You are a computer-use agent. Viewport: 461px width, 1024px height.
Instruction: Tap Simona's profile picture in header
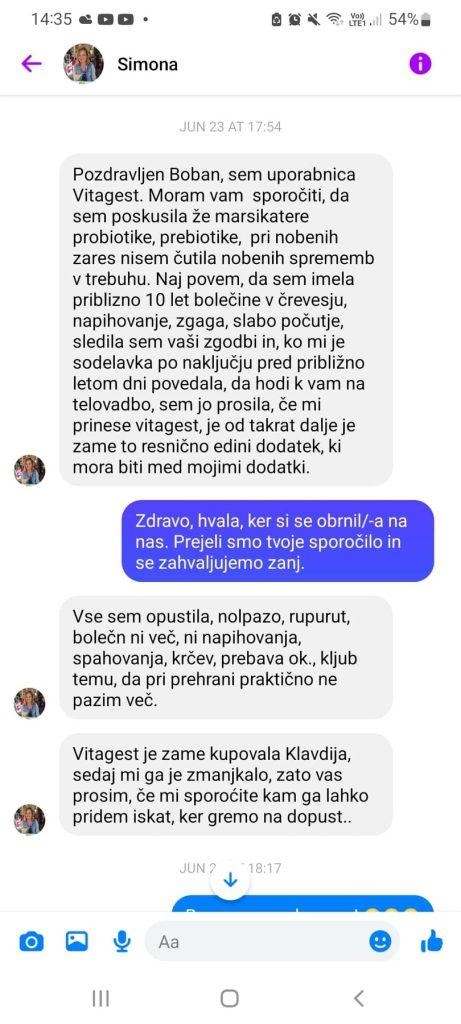tap(83, 63)
